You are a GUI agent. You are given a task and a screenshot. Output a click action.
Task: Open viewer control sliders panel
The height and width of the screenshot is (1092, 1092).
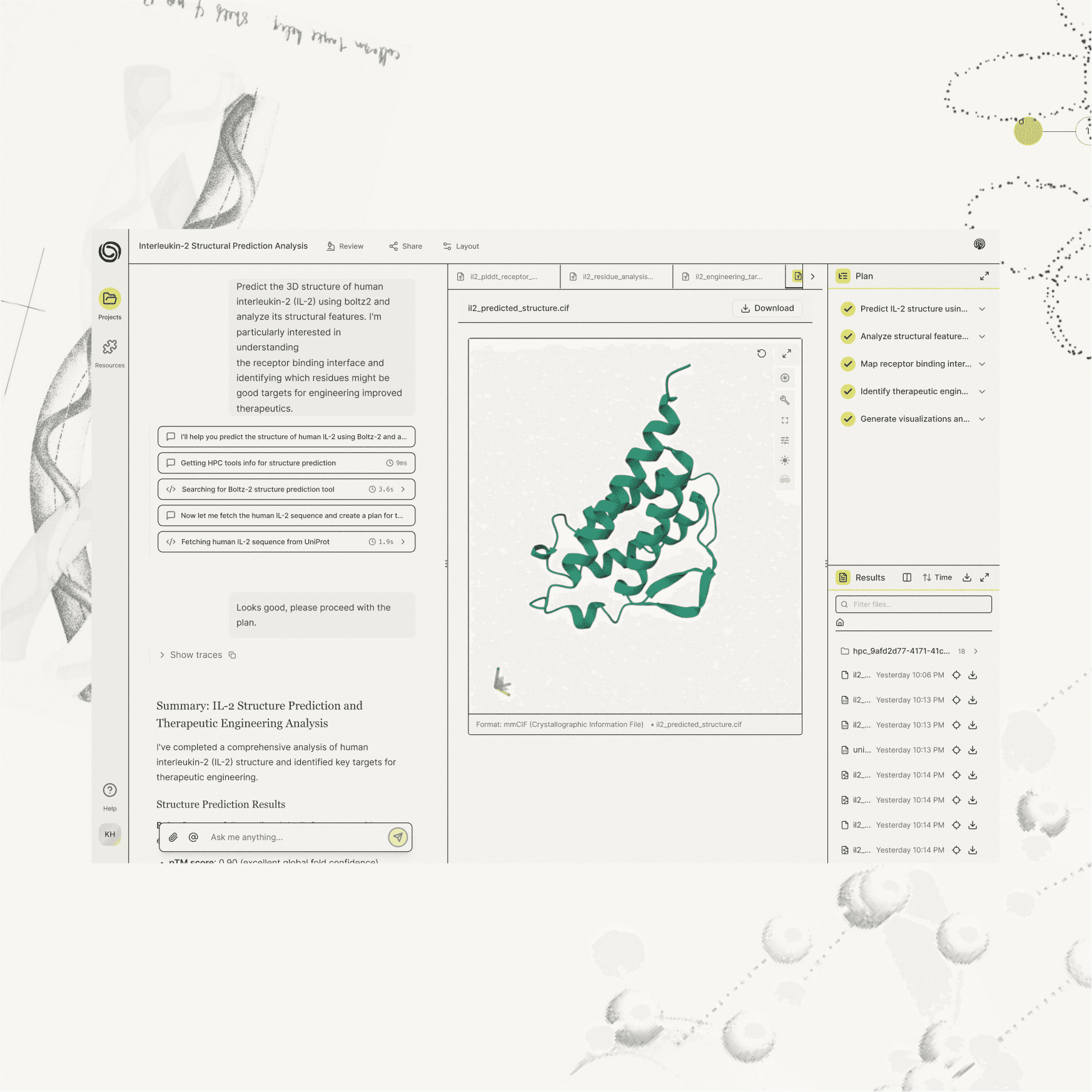[x=785, y=440]
